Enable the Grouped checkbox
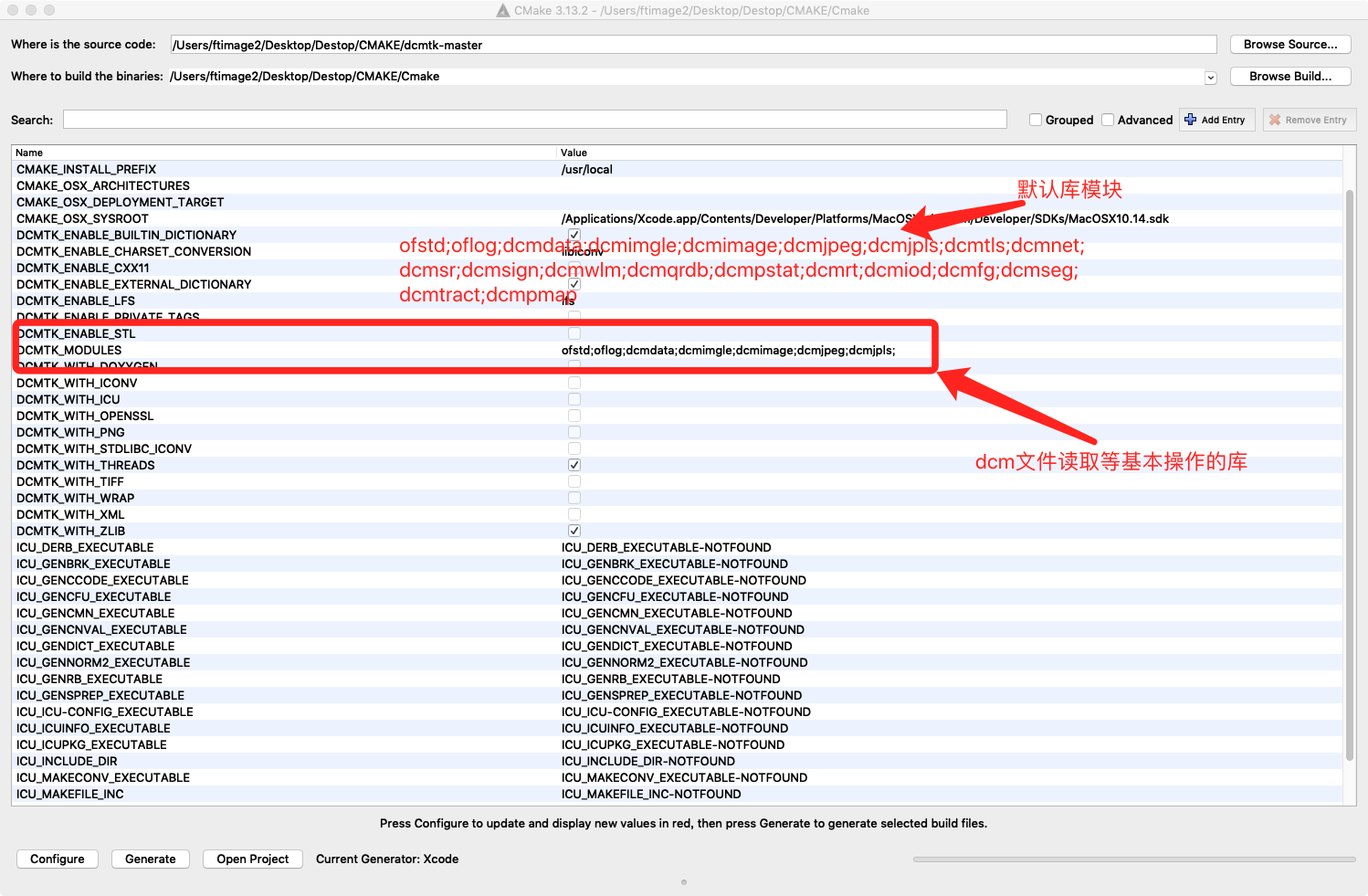 [1036, 120]
